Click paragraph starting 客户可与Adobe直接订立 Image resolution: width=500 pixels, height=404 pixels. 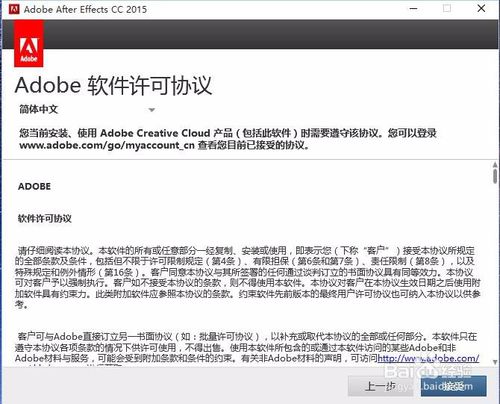point(247,348)
